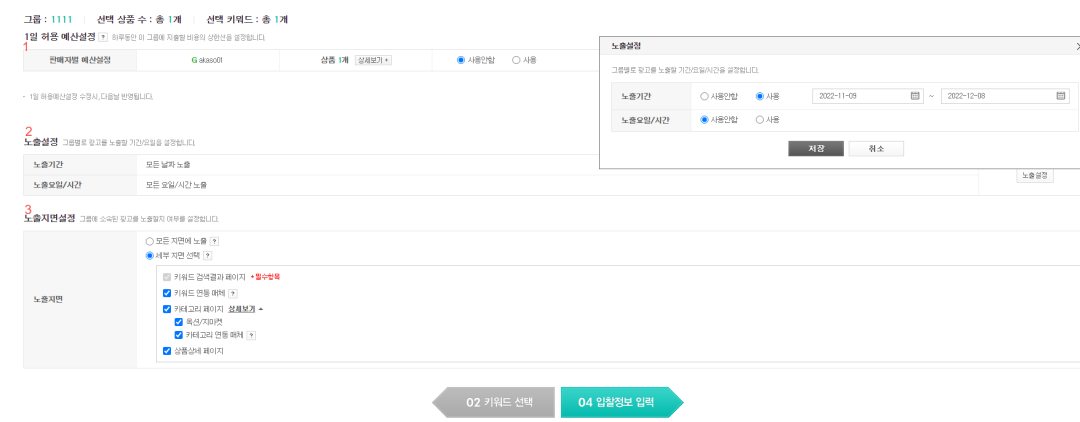Uncheck 옥션/지마켓 checkbox
This screenshot has height=422, width=1080.
coord(179,321)
